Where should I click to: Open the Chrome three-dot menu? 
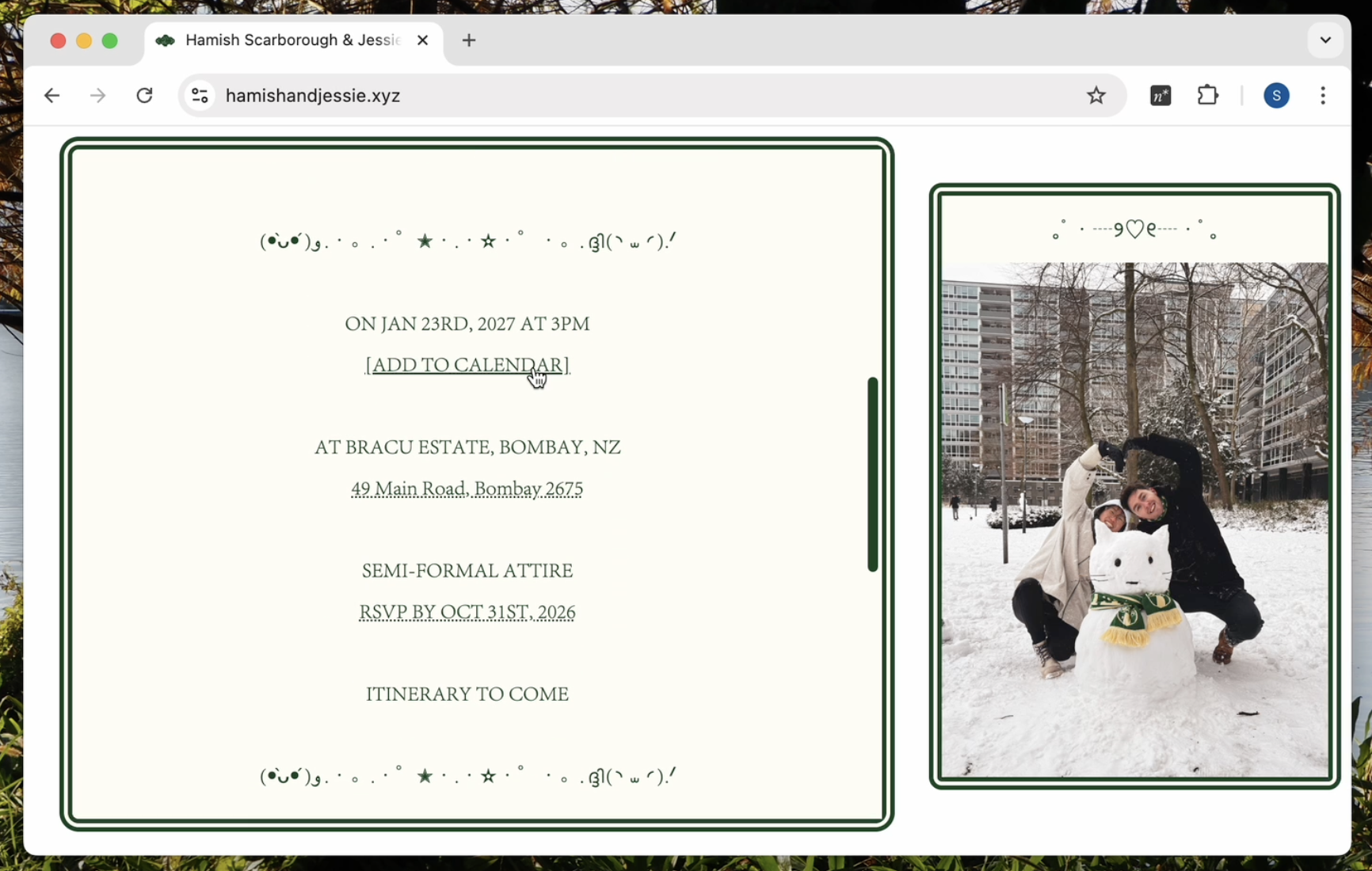[x=1323, y=96]
